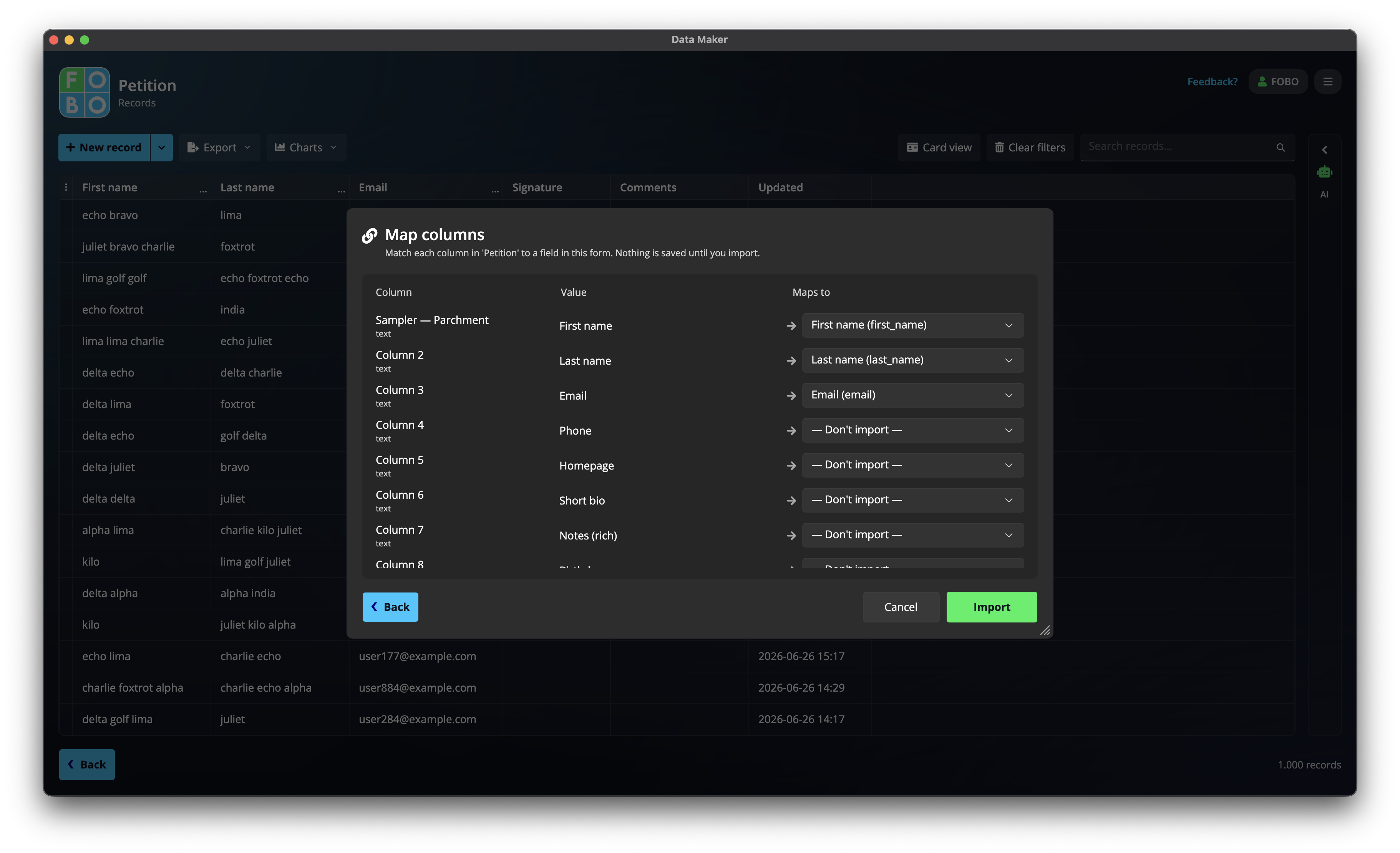The height and width of the screenshot is (853, 1400).
Task: Open First name mapping dropdown
Action: pos(912,325)
